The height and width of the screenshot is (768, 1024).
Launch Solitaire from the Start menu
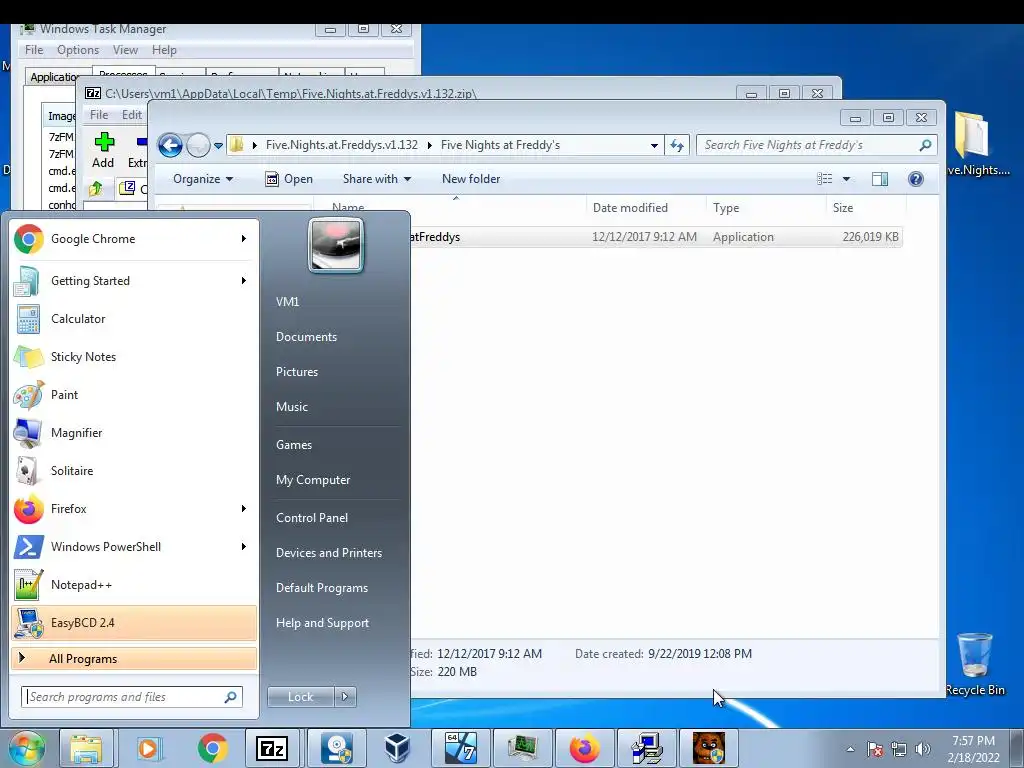point(133,471)
